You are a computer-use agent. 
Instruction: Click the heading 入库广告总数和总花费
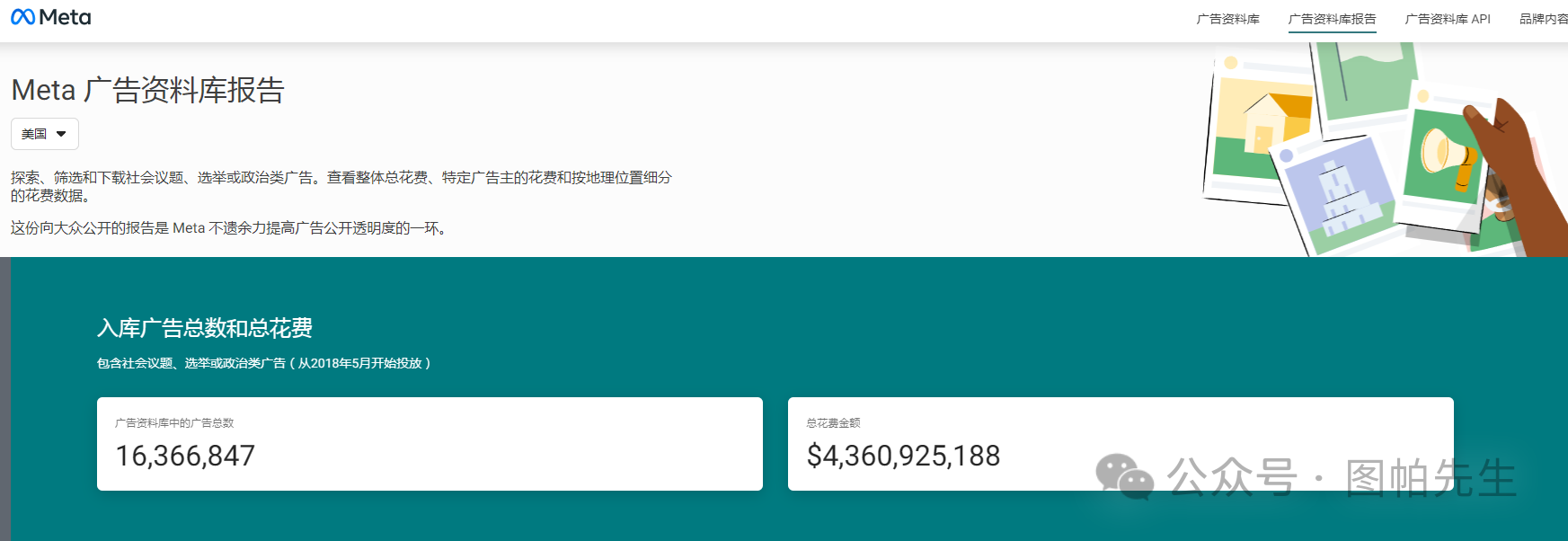click(205, 328)
